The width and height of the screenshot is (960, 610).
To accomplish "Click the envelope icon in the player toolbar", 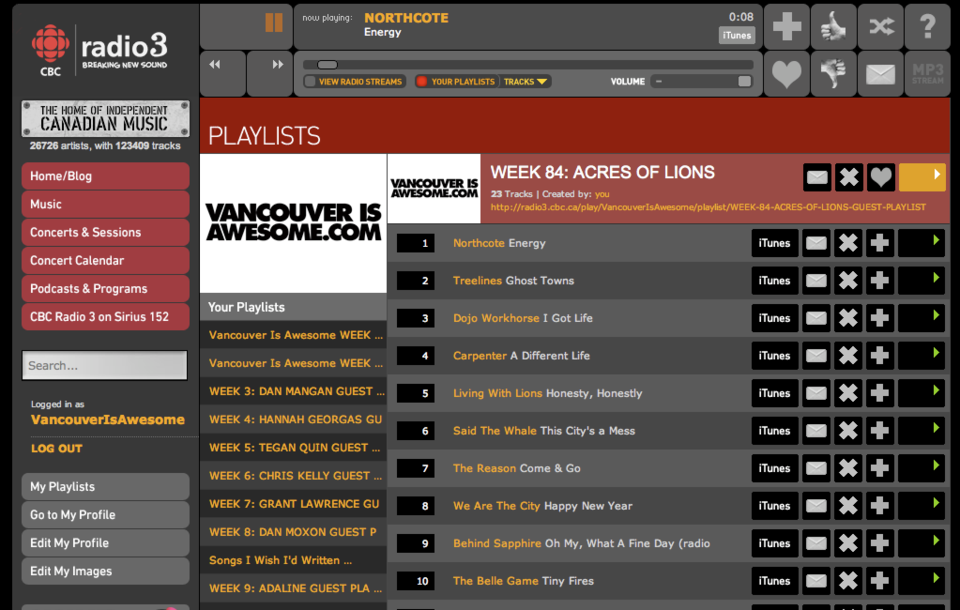I will click(880, 73).
